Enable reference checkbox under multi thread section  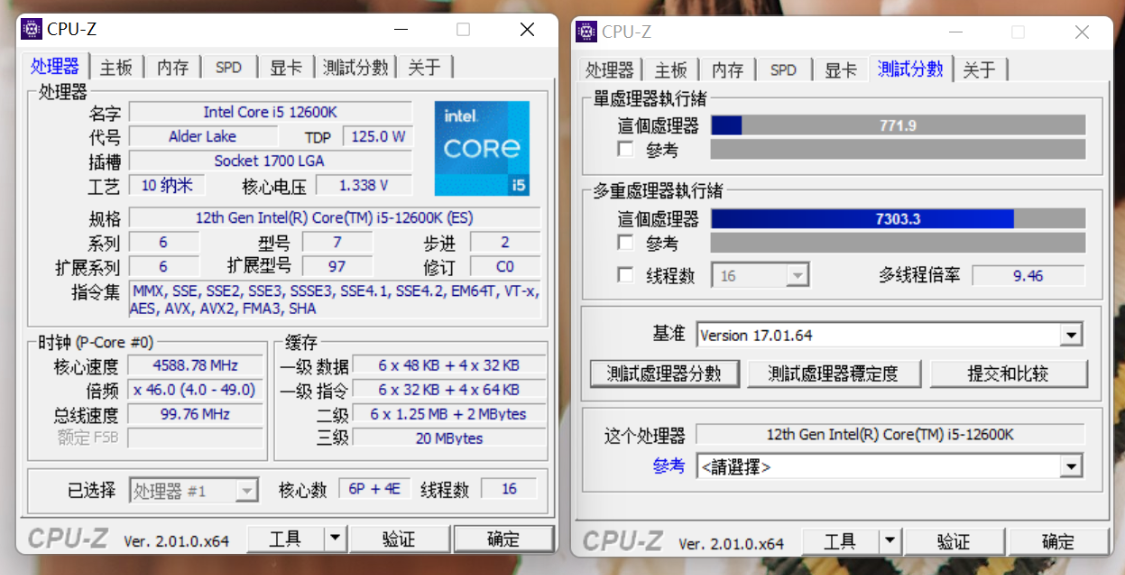(x=626, y=243)
